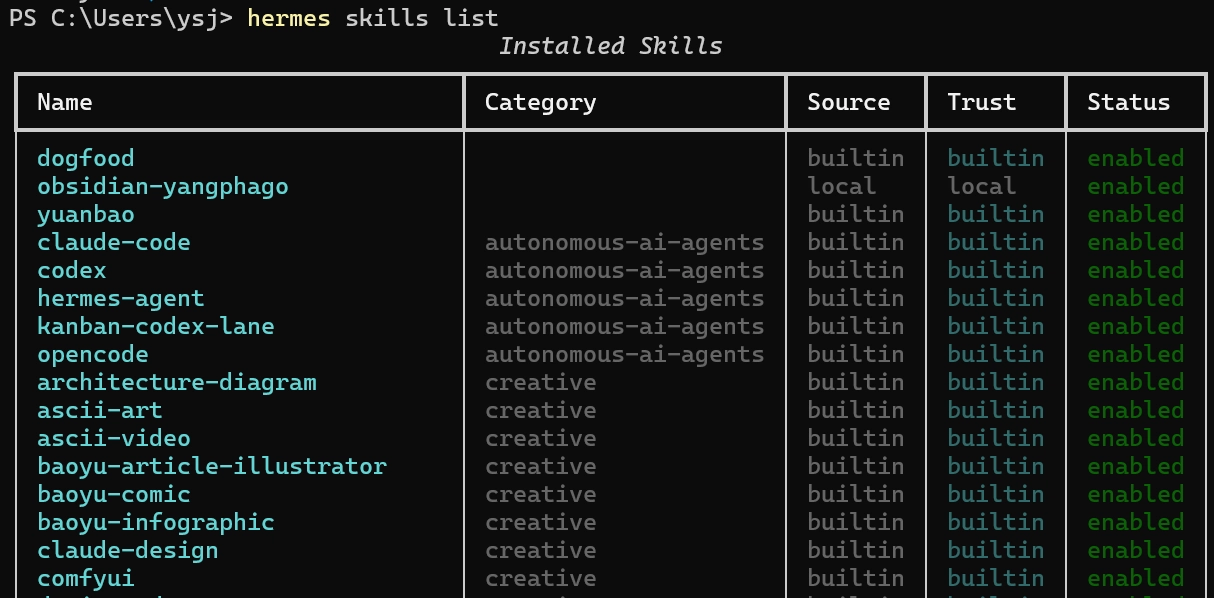Click the 'Installed Skills' table title
This screenshot has height=598, width=1214.
[x=610, y=46]
